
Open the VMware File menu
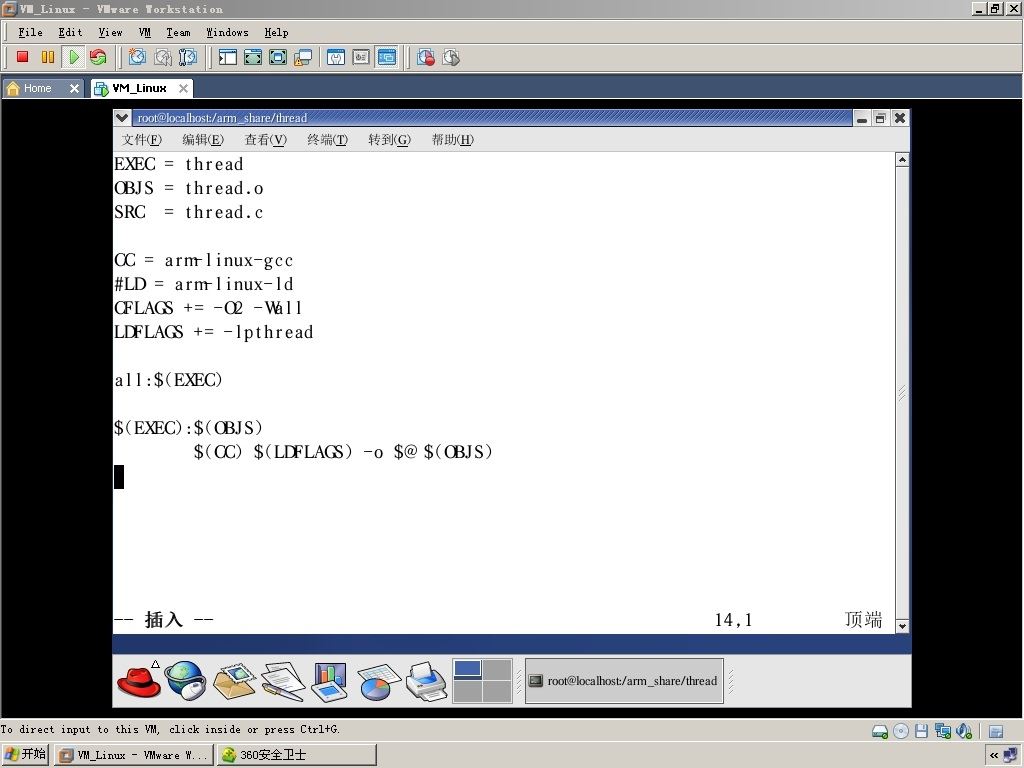click(30, 32)
